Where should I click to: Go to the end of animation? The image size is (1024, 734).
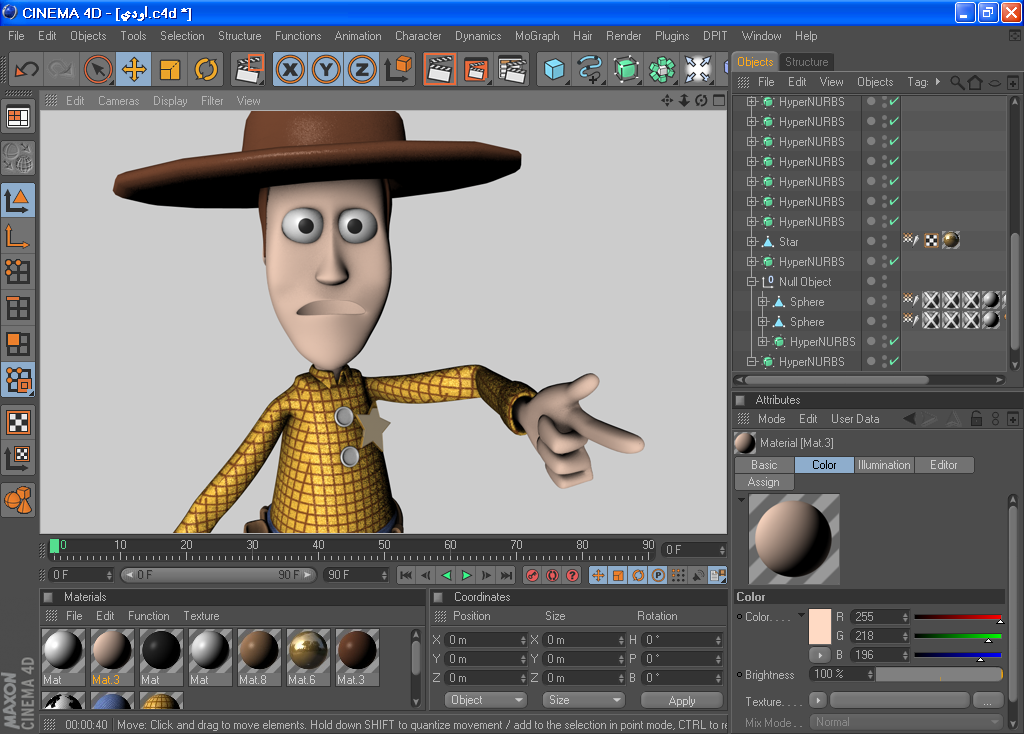point(507,575)
